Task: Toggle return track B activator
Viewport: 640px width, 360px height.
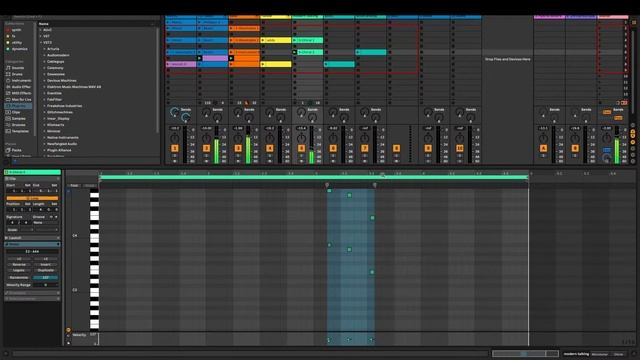Action: click(x=575, y=149)
